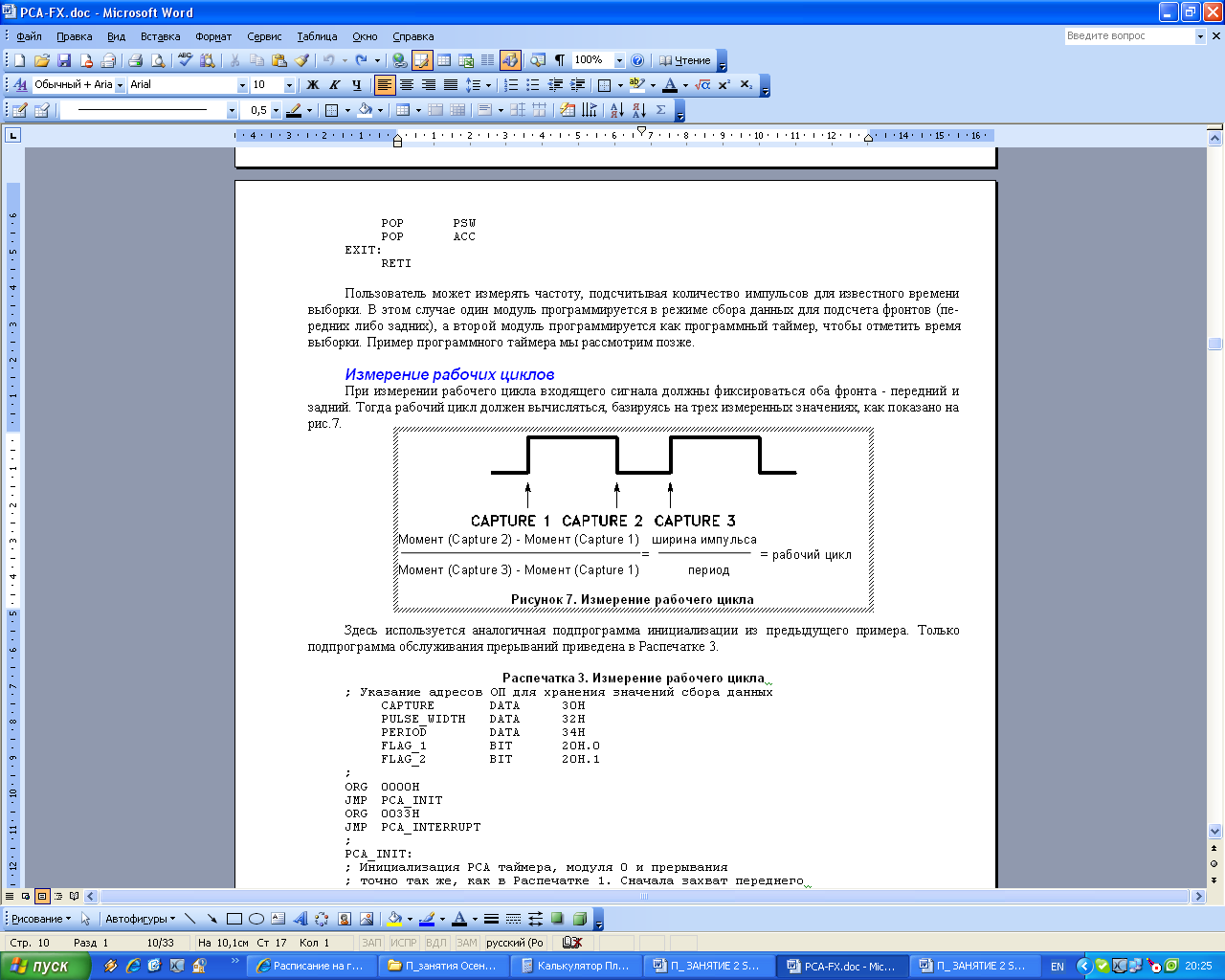This screenshot has width=1225, height=980.
Task: Insert a hyperlink
Action: tap(400, 60)
